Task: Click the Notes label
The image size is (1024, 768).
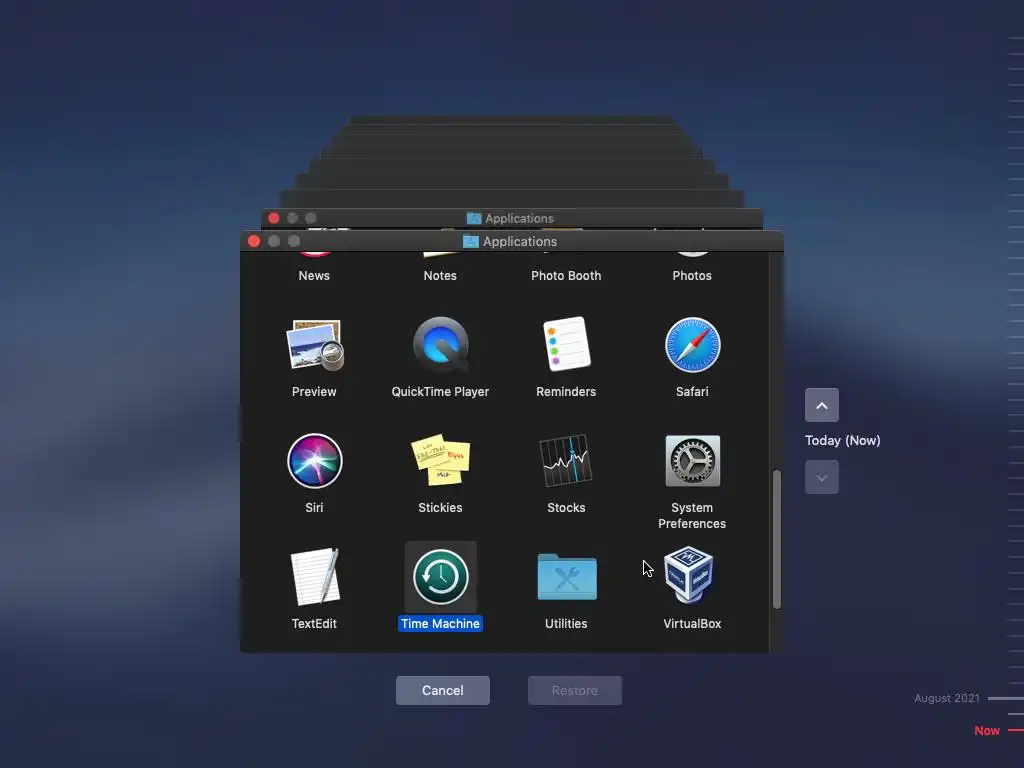Action: [x=440, y=276]
